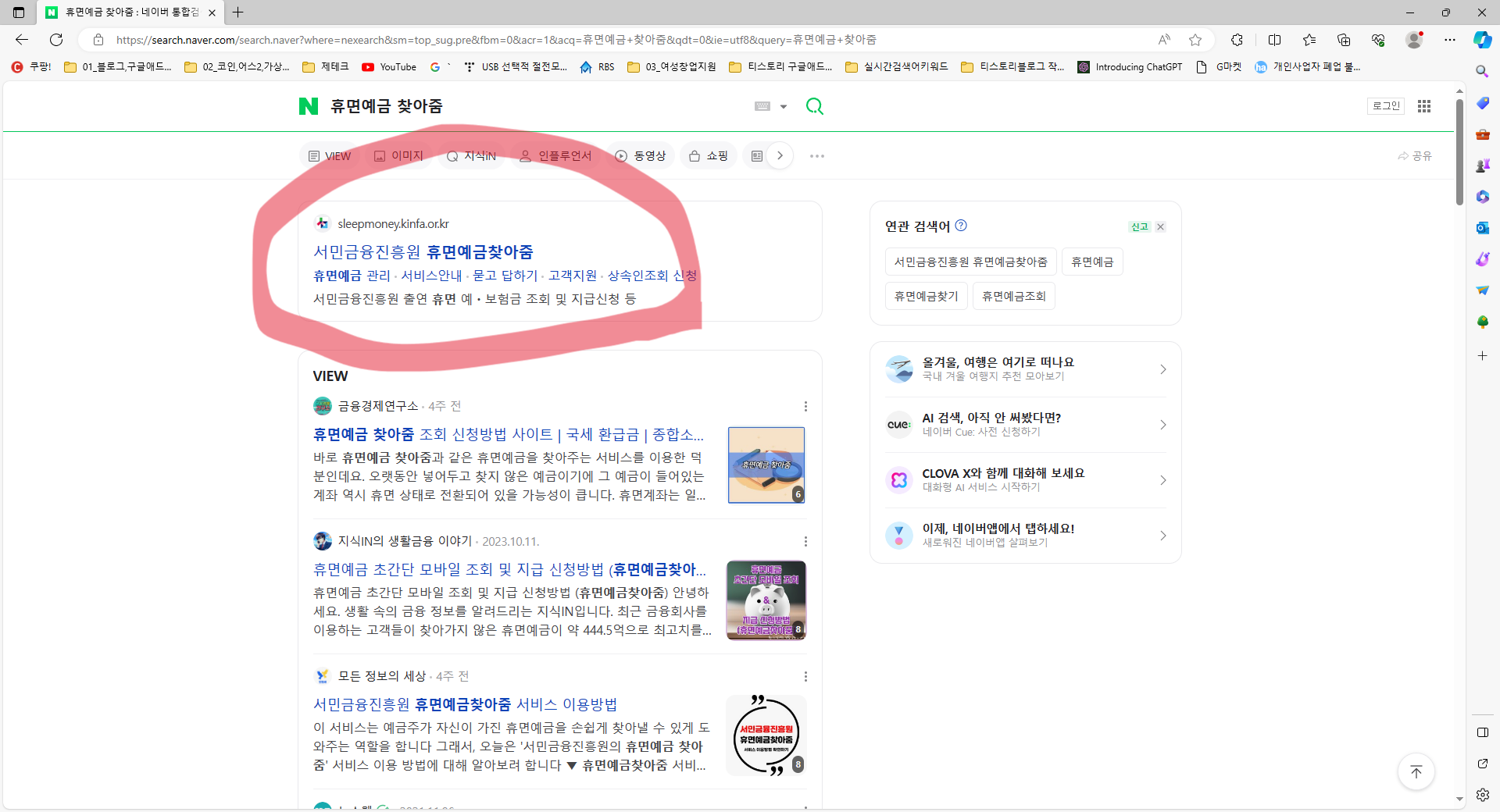This screenshot has width=1500, height=812.
Task: Click the scroll-to-top arrow button
Action: 1416,771
